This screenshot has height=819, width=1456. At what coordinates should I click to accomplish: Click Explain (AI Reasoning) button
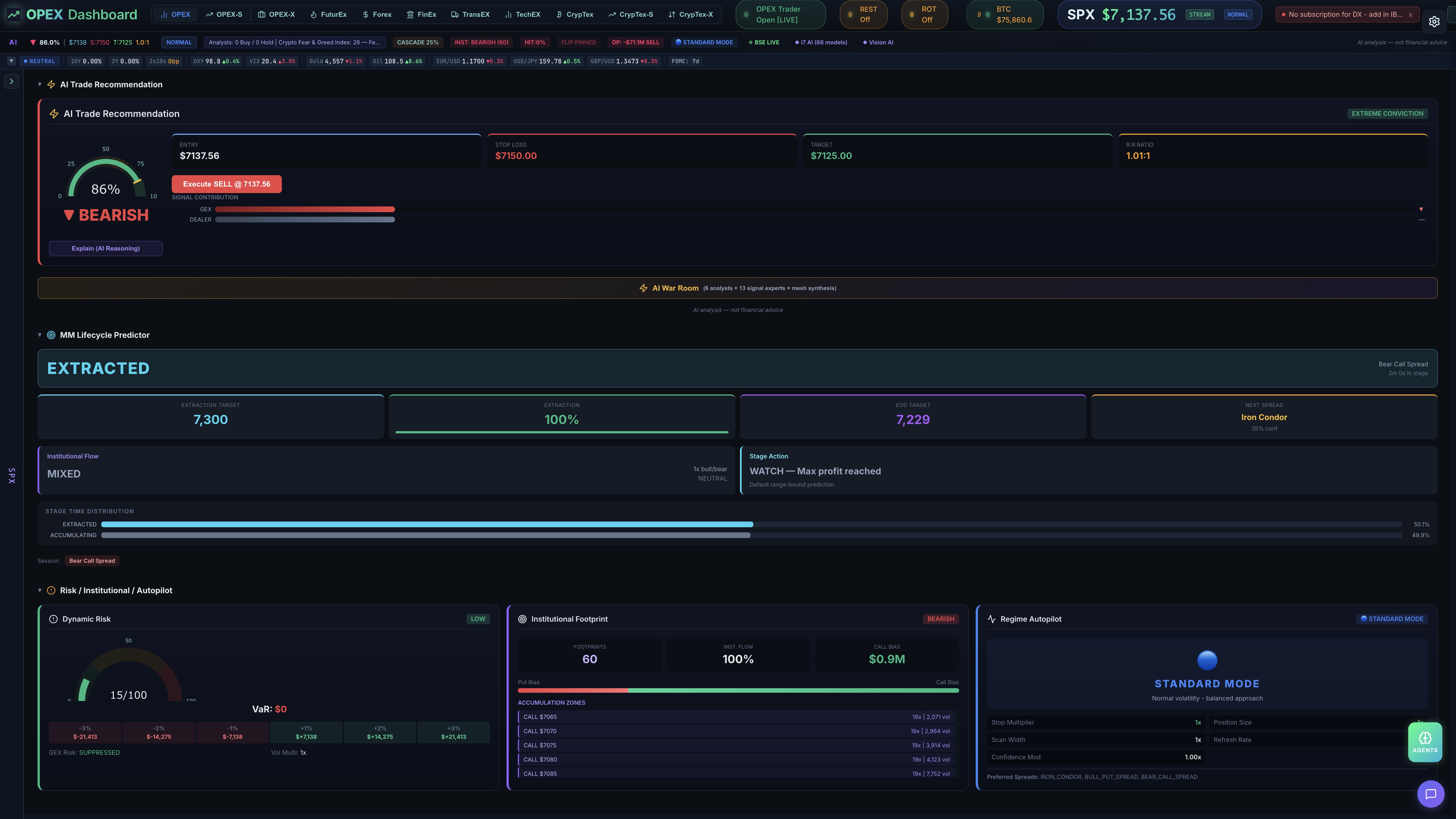[106, 249]
